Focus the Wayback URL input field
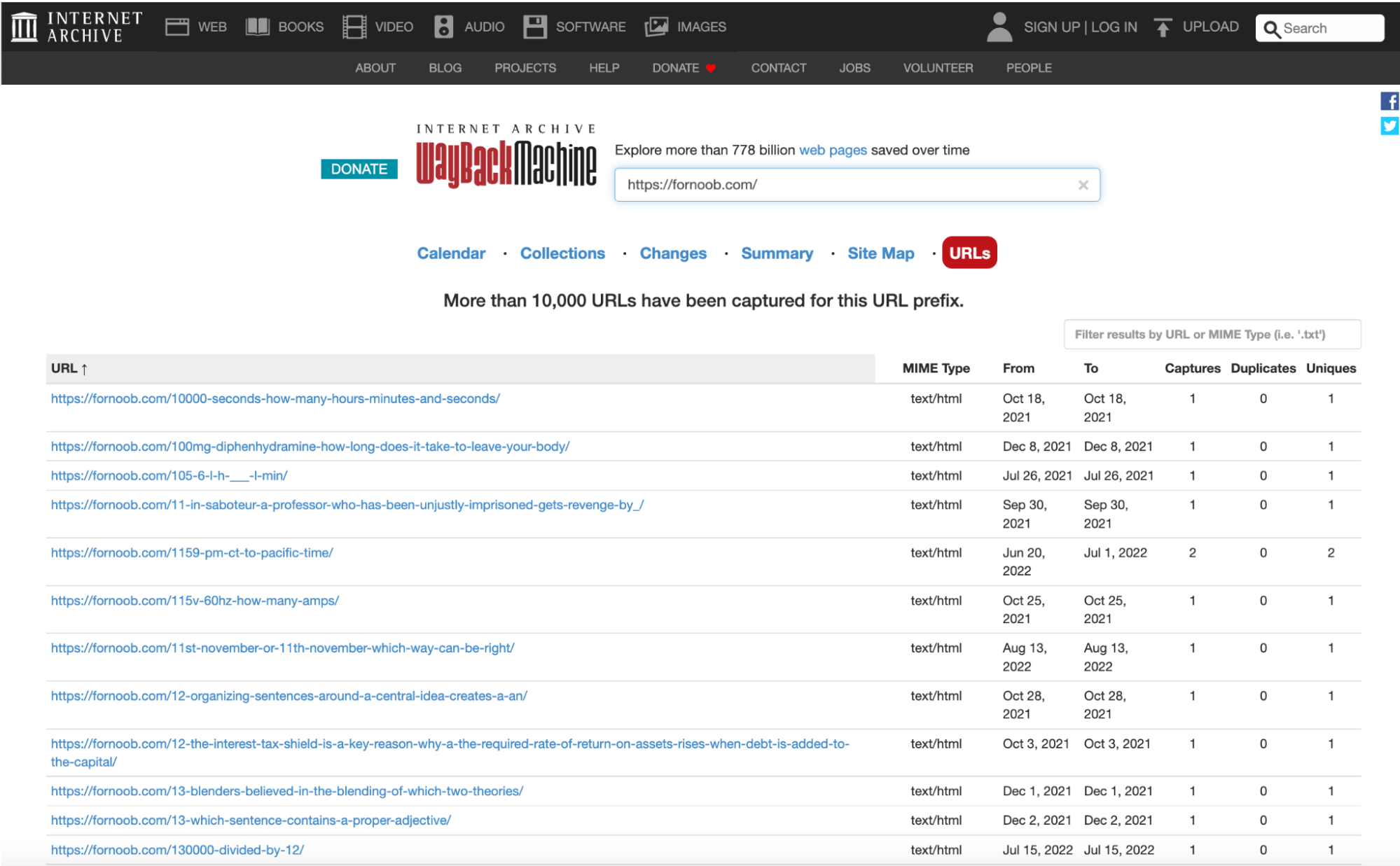Screen dimensions: 1400x866 coord(857,185)
